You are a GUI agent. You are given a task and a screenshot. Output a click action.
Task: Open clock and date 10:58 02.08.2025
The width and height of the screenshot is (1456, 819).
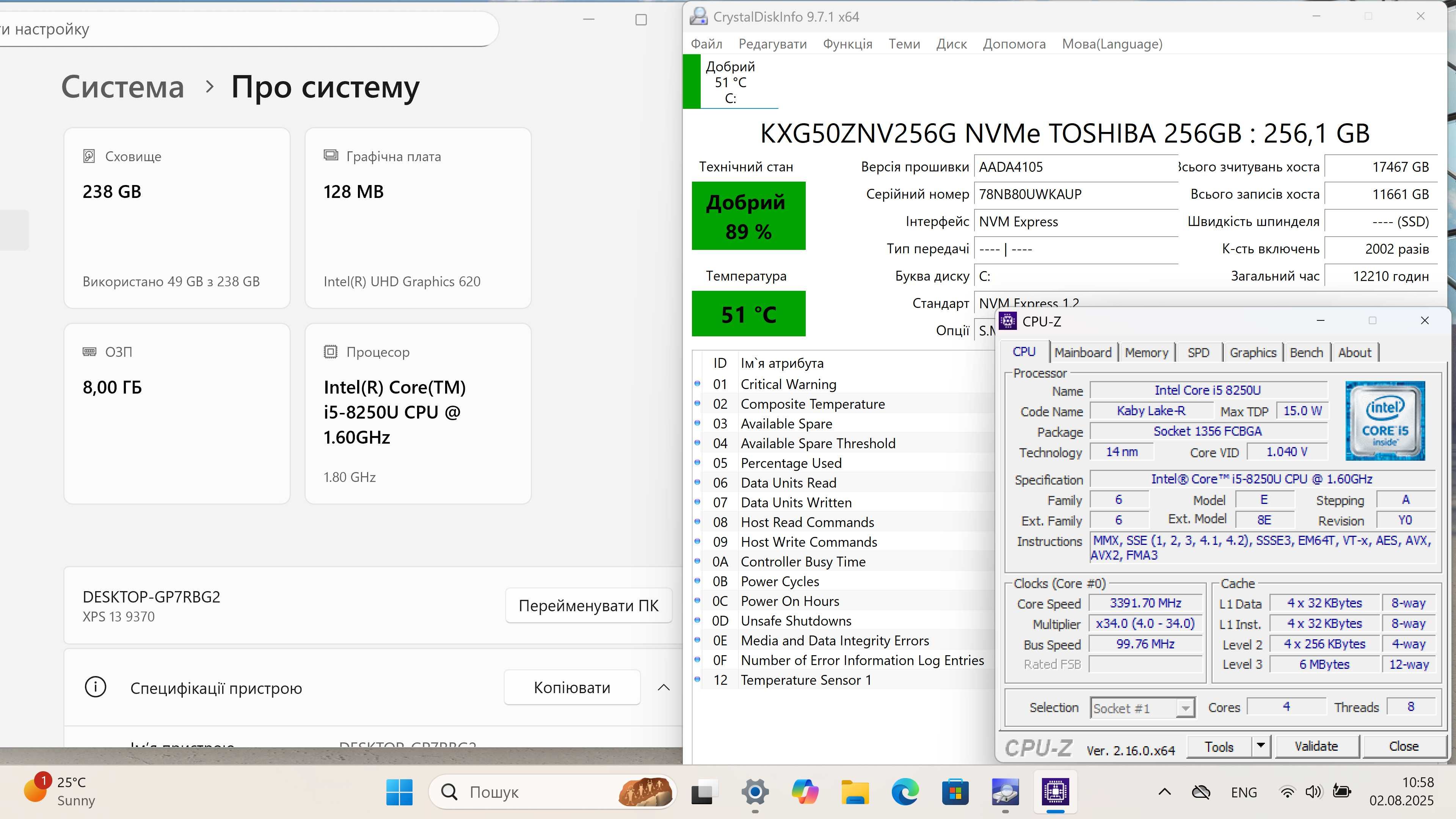pos(1402,791)
